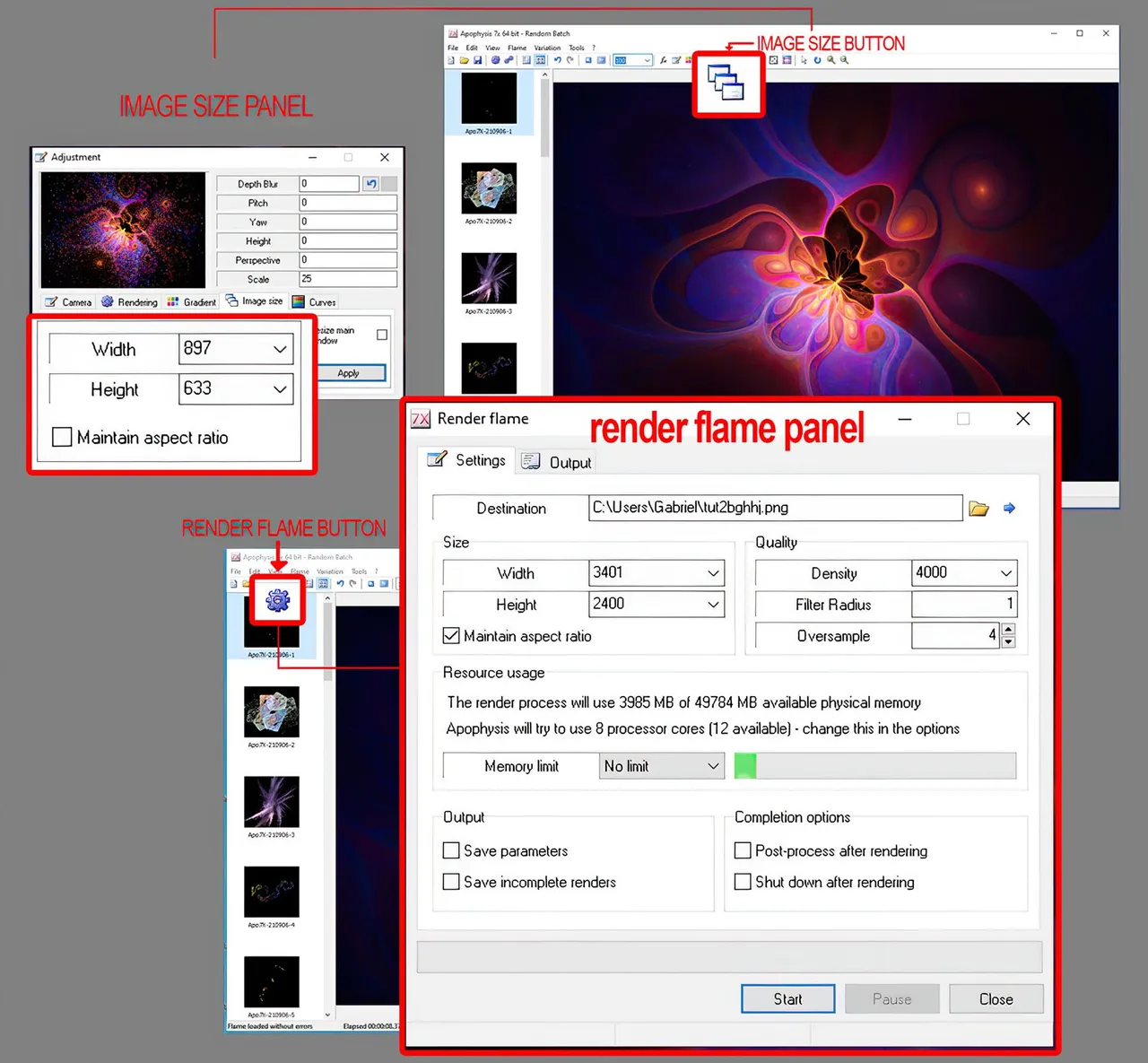Open File menu in large Apophysis window

tap(453, 48)
